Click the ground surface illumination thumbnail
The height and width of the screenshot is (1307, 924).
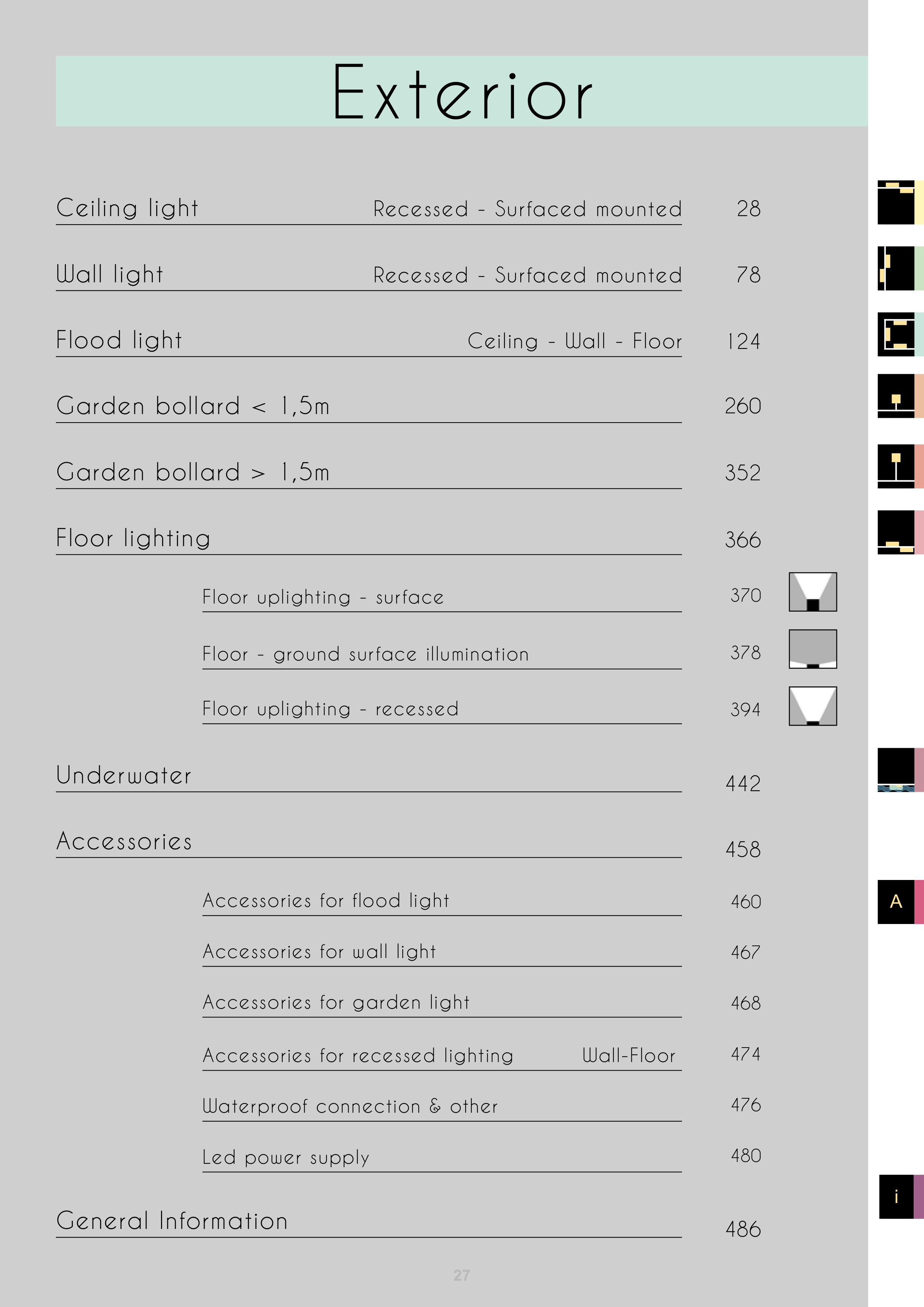point(812,649)
